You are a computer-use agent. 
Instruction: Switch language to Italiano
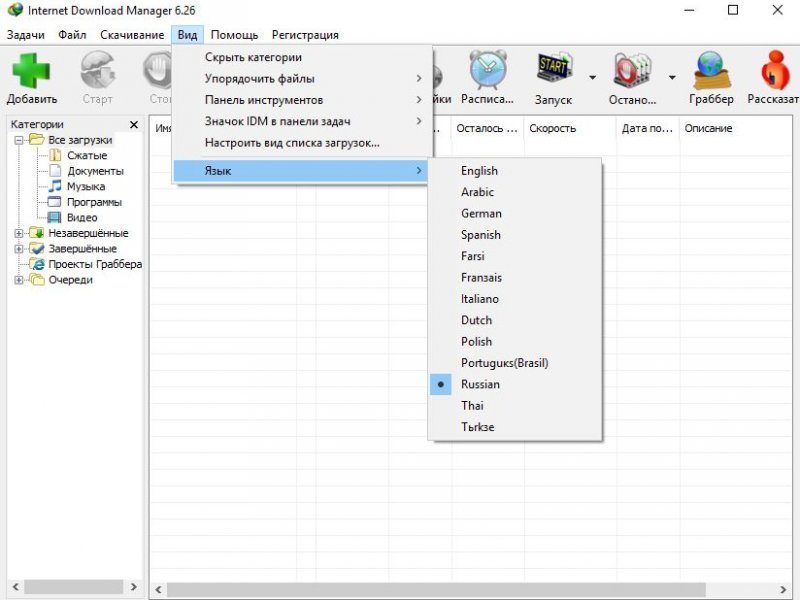[515, 299]
